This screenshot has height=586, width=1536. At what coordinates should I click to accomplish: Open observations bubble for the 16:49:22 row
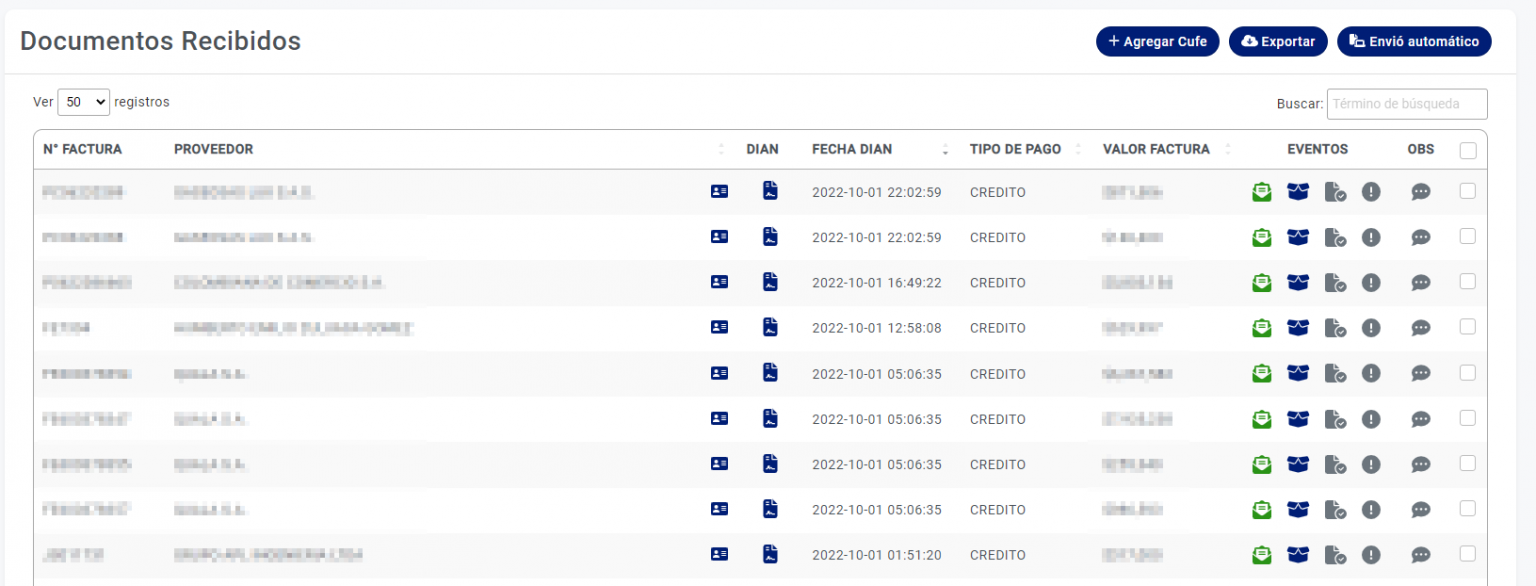coord(1420,283)
